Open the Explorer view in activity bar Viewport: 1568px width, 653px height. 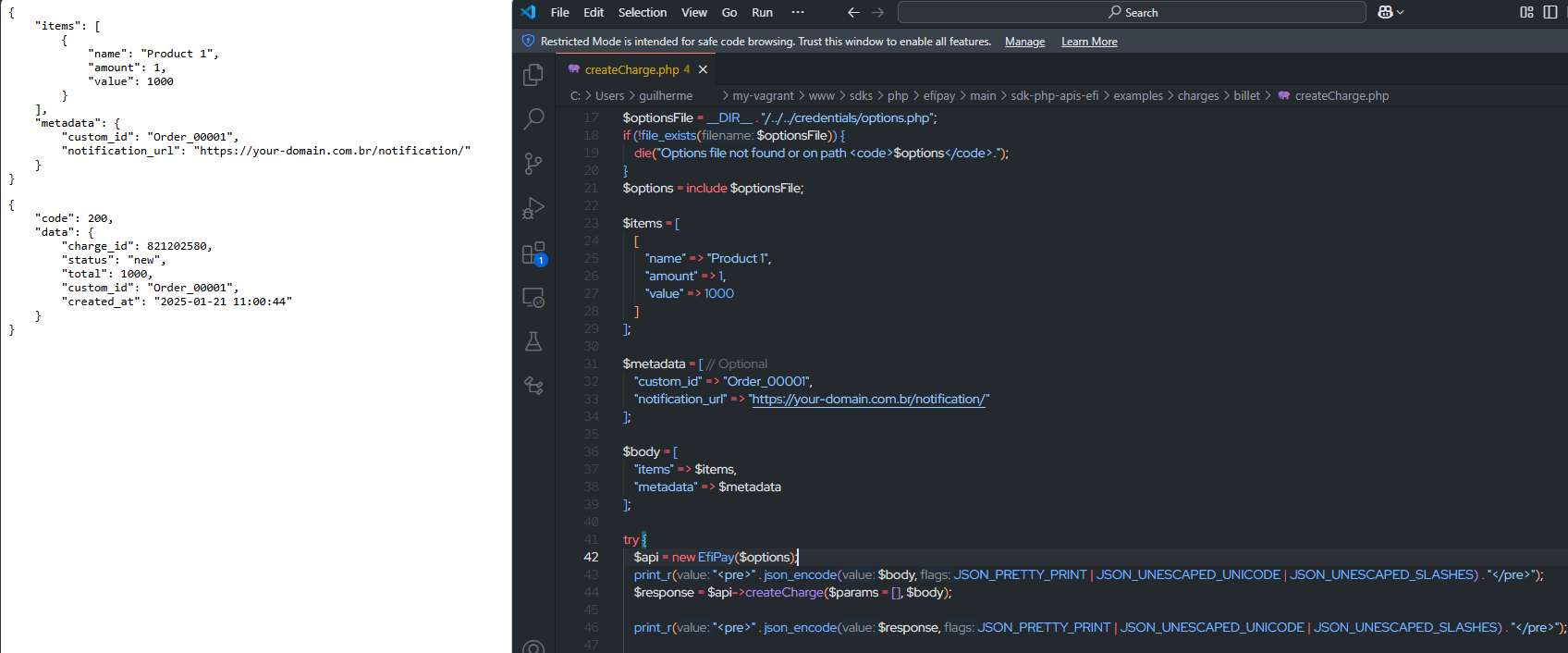pos(533,75)
